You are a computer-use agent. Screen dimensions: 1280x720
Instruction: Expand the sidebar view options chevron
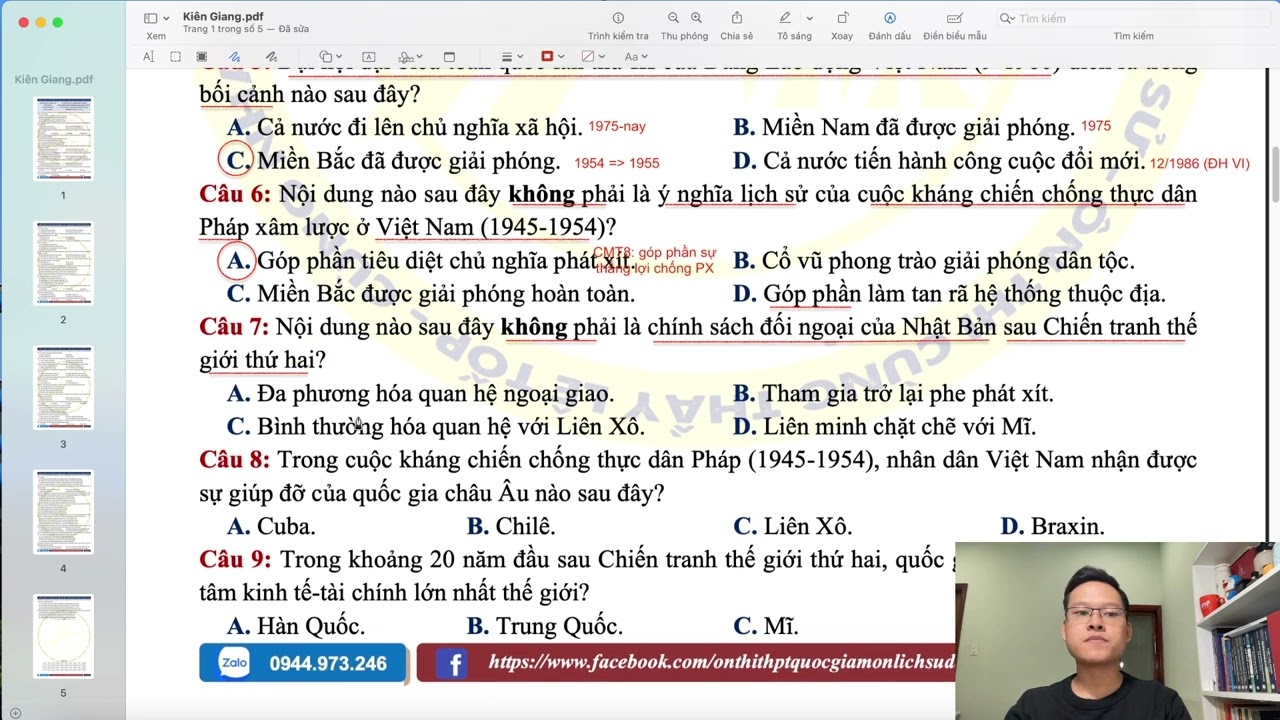point(166,18)
